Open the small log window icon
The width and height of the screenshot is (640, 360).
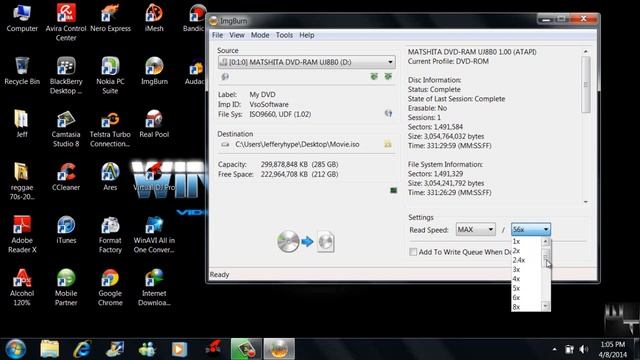[393, 190]
